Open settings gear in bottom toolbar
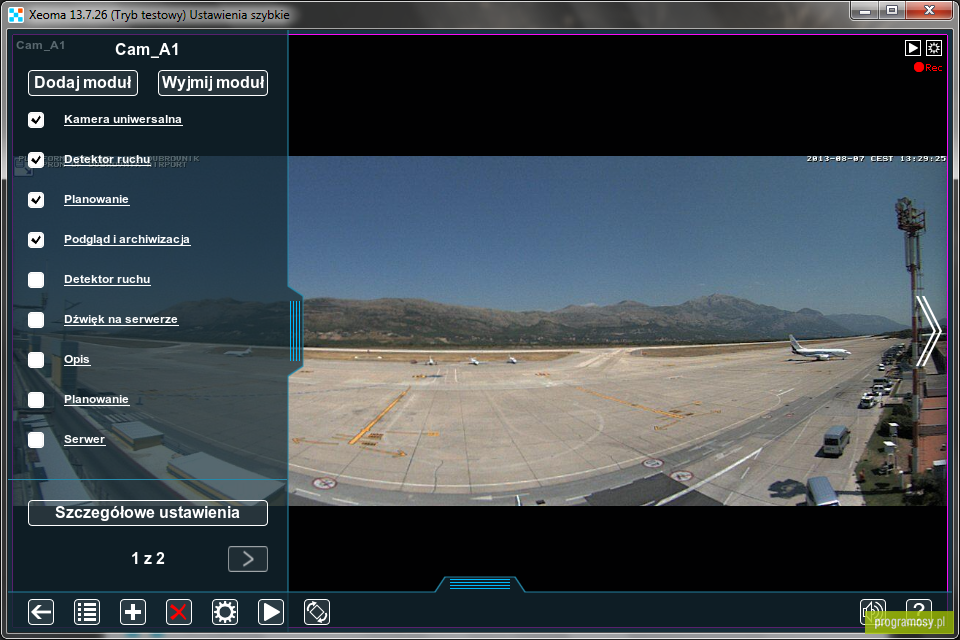Screen dimensions: 960x640 click(x=225, y=612)
